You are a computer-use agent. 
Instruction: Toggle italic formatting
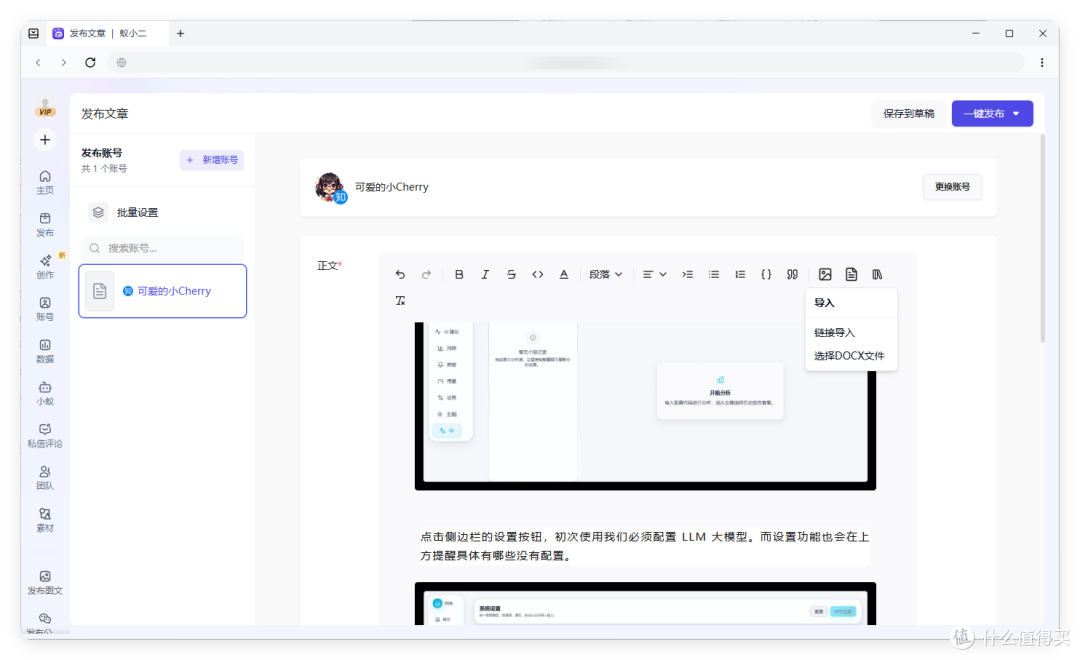click(x=485, y=274)
